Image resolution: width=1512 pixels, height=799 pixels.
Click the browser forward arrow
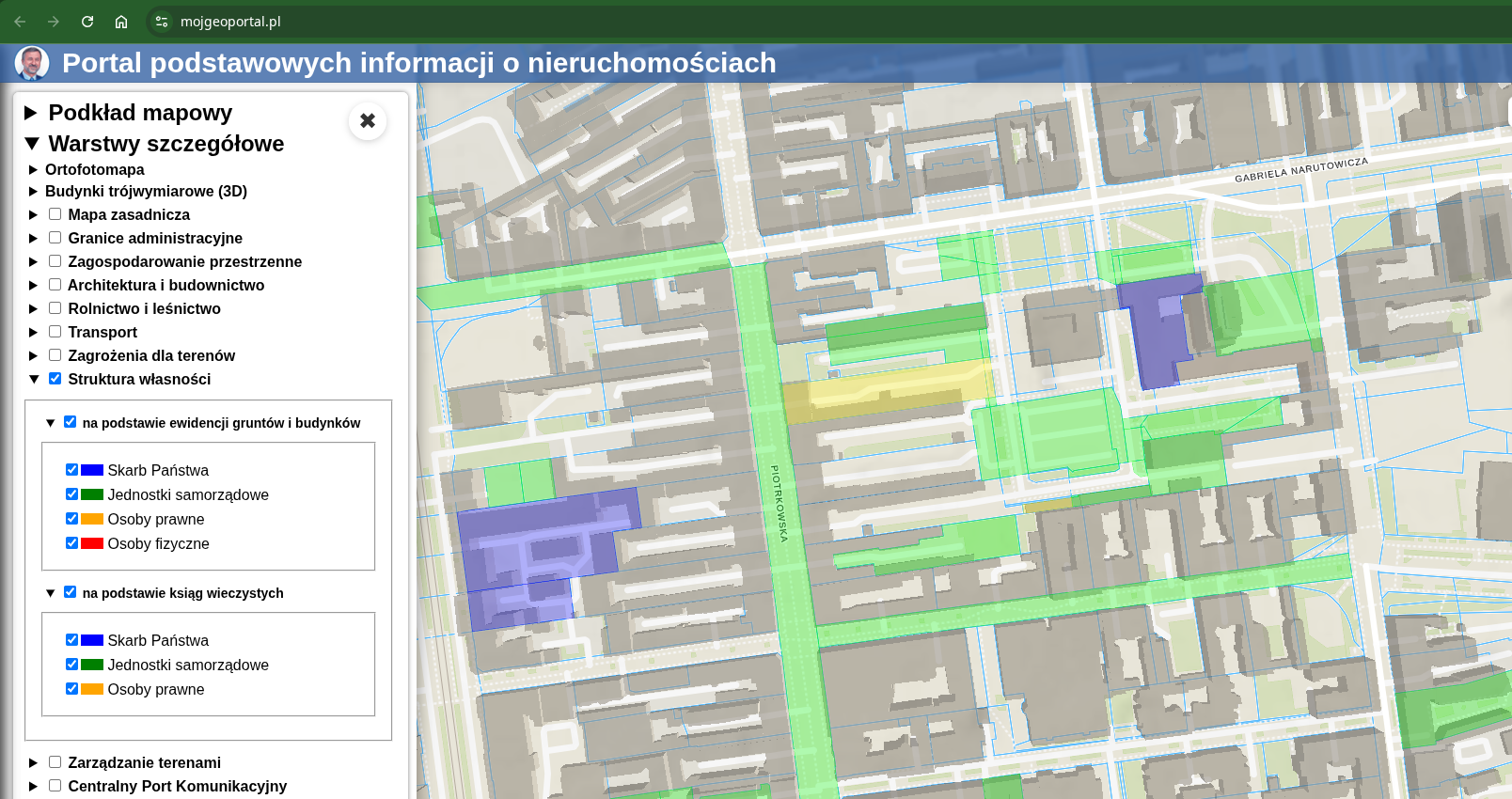54,22
